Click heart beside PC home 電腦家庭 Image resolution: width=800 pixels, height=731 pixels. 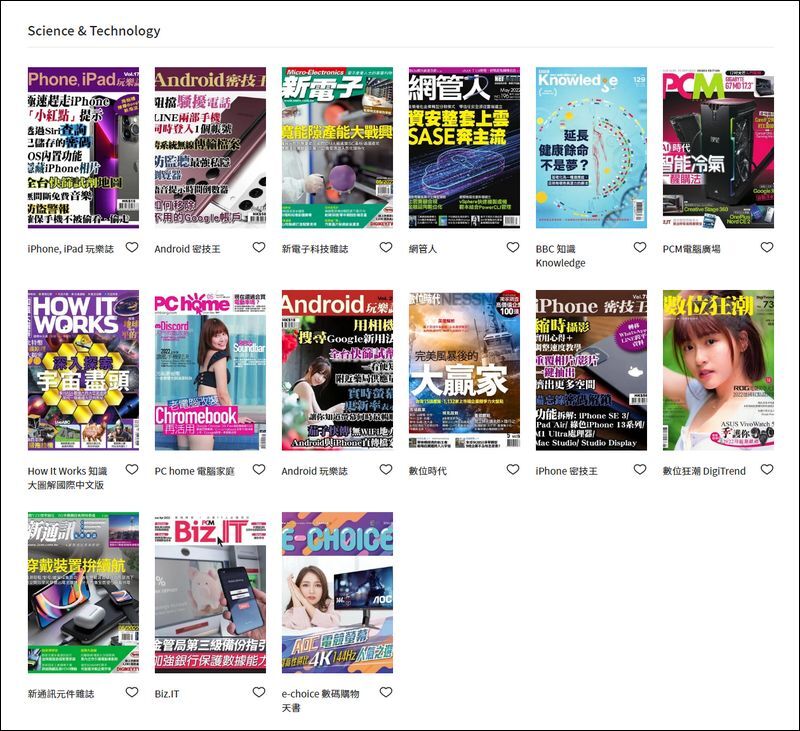(259, 469)
